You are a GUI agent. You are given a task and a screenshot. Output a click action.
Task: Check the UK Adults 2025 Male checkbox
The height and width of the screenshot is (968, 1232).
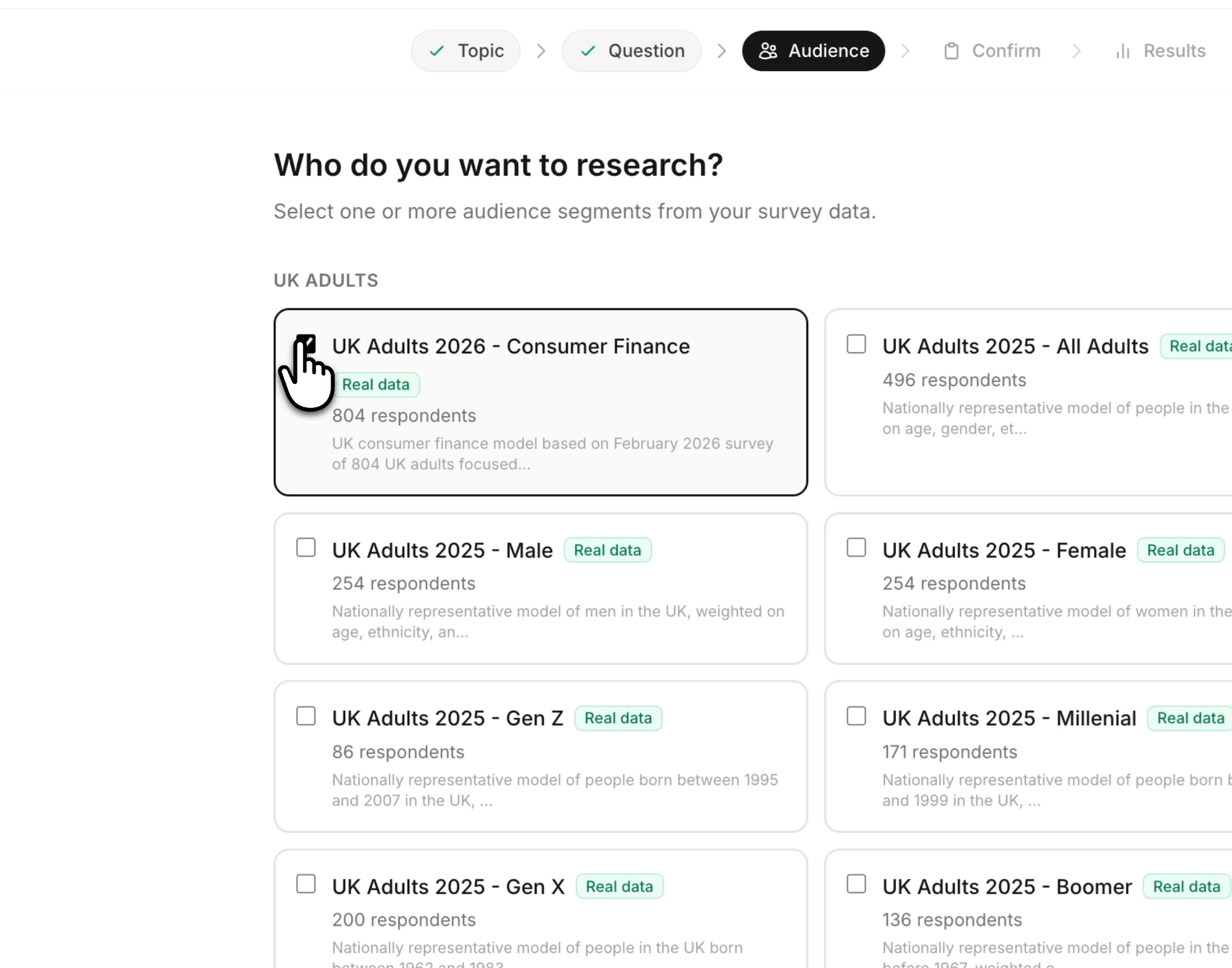pyautogui.click(x=306, y=547)
